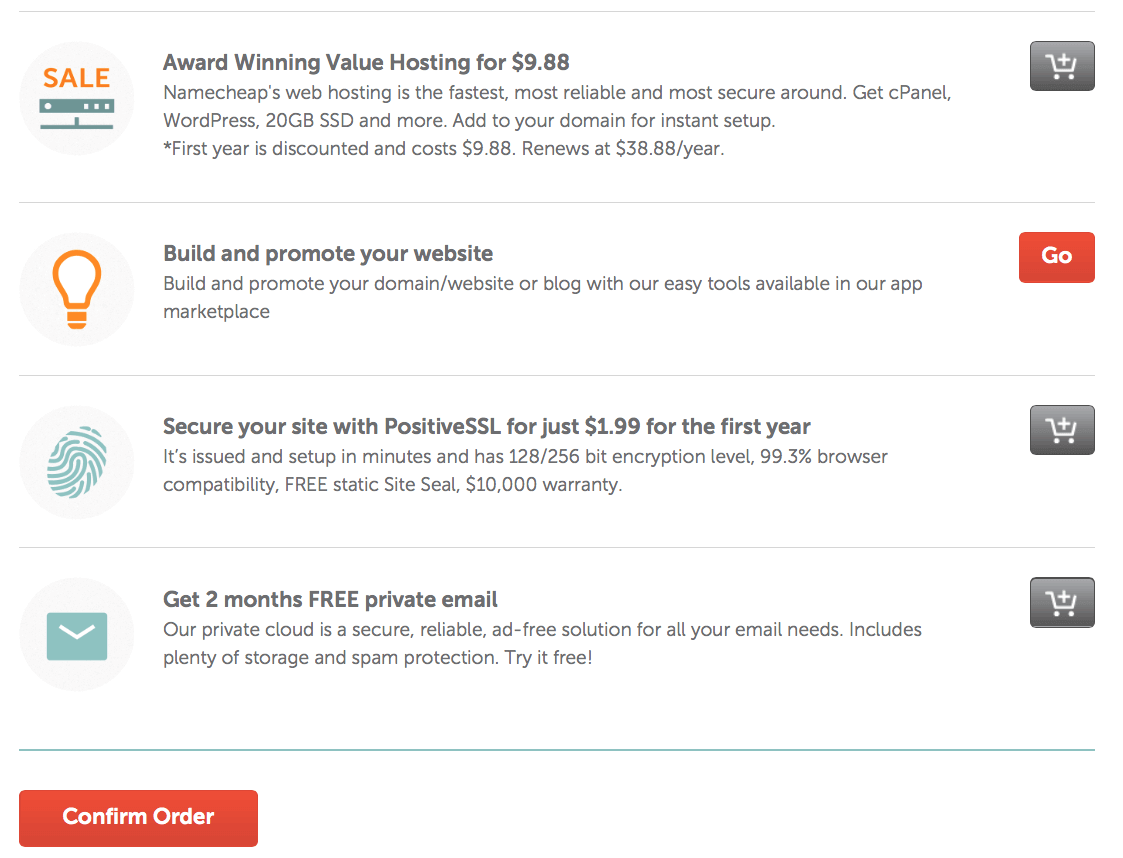The width and height of the screenshot is (1123, 858).
Task: Click the teal fingerprint SSL icon
Action: 77,462
